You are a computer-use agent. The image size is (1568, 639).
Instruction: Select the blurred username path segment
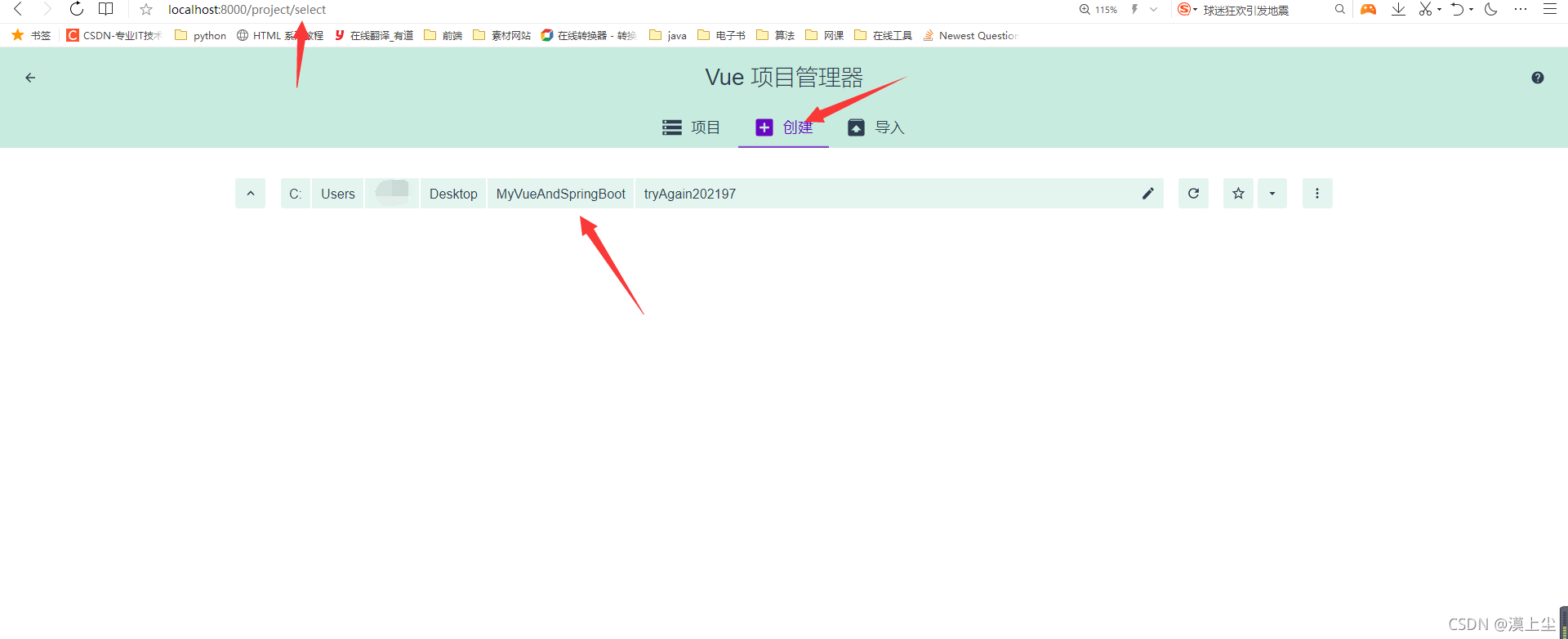click(392, 194)
